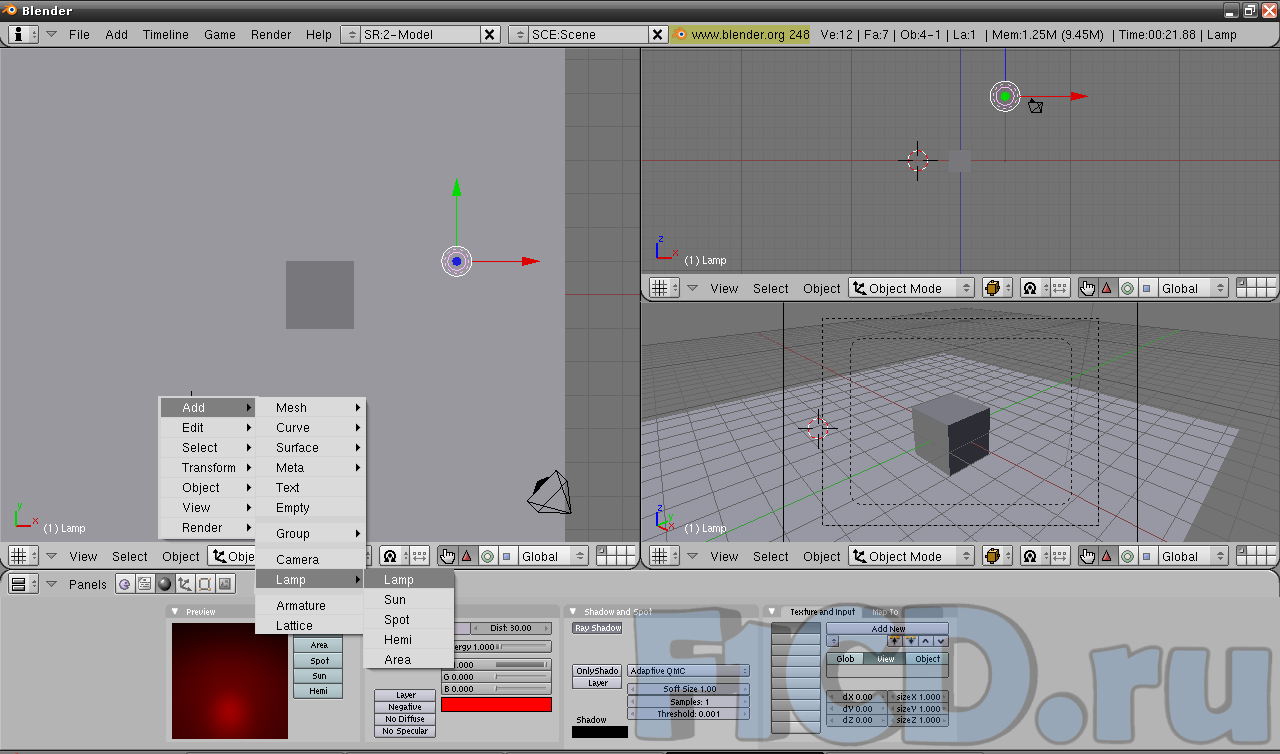
Task: Open Global orientation dropdown in bottom-right viewport
Action: (x=1192, y=556)
